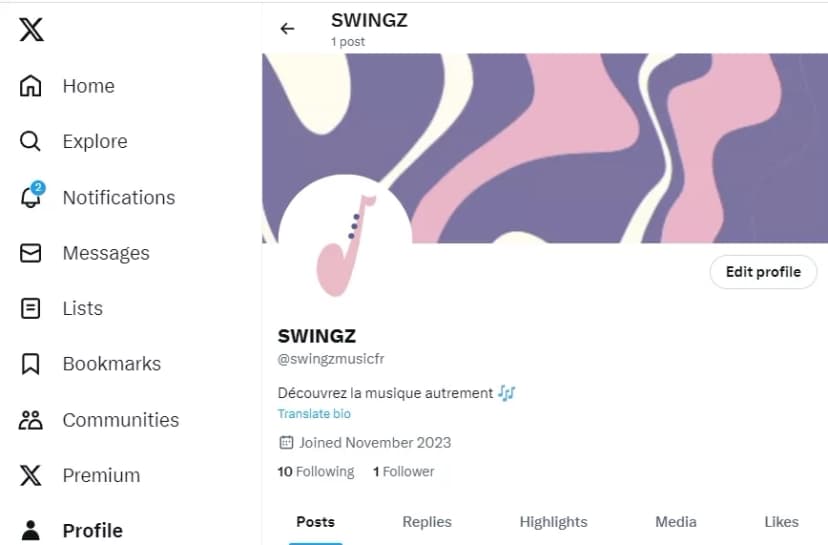Viewport: 828px width, 545px height.
Task: Open the 10 Following list
Action: point(316,471)
